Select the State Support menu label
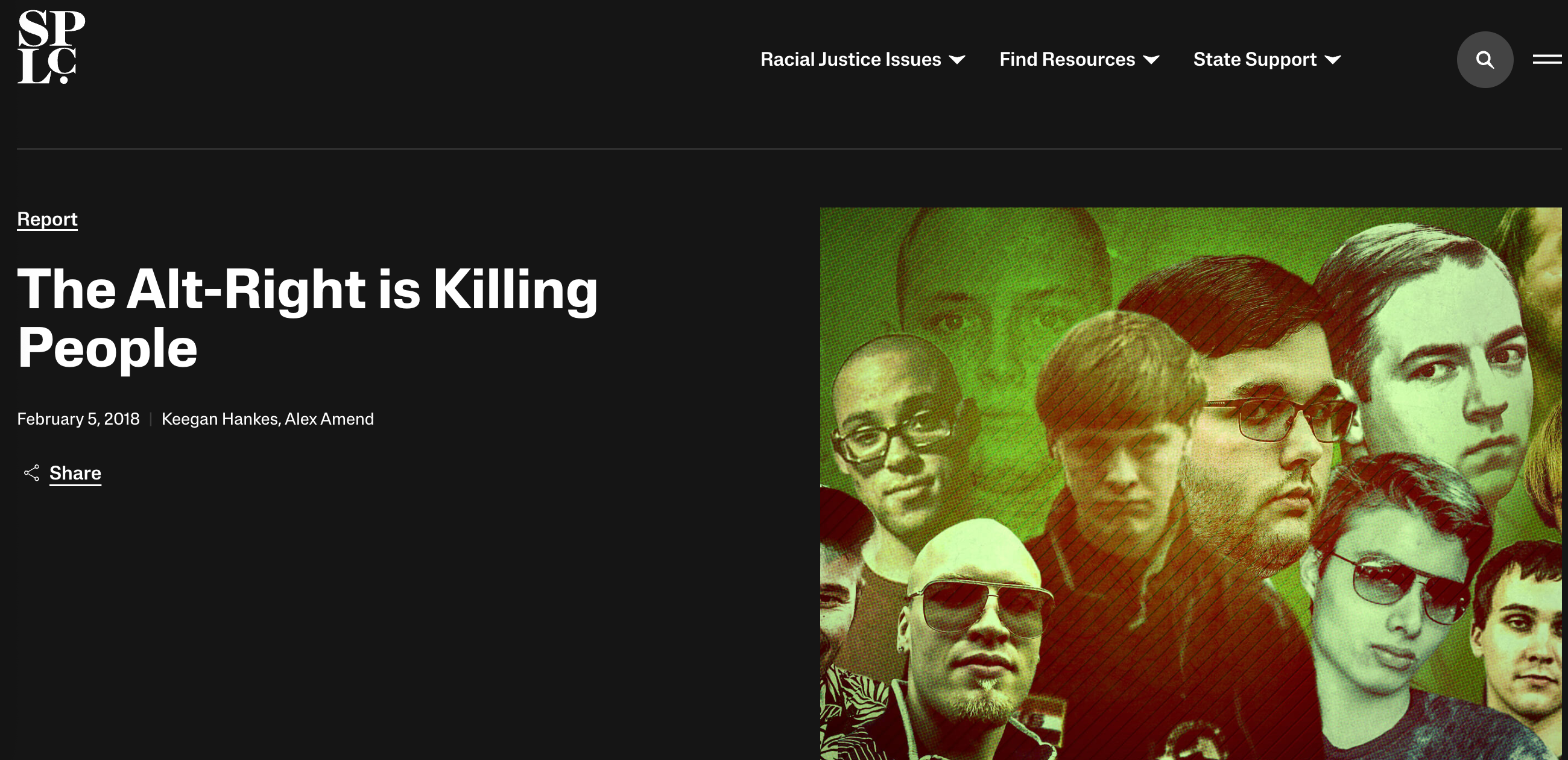This screenshot has height=760, width=1568. point(1254,59)
